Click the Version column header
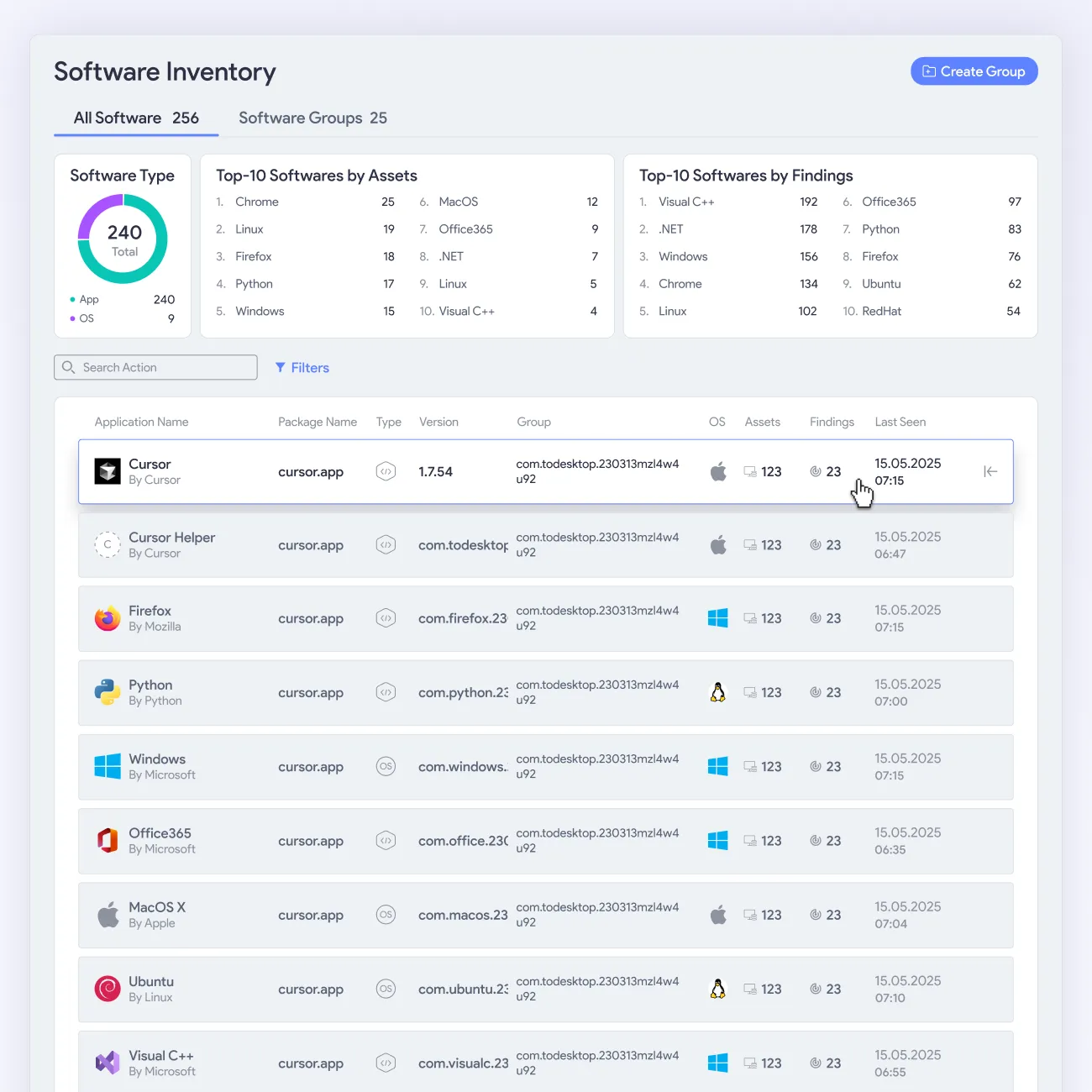Viewport: 1092px width, 1092px height. click(438, 422)
